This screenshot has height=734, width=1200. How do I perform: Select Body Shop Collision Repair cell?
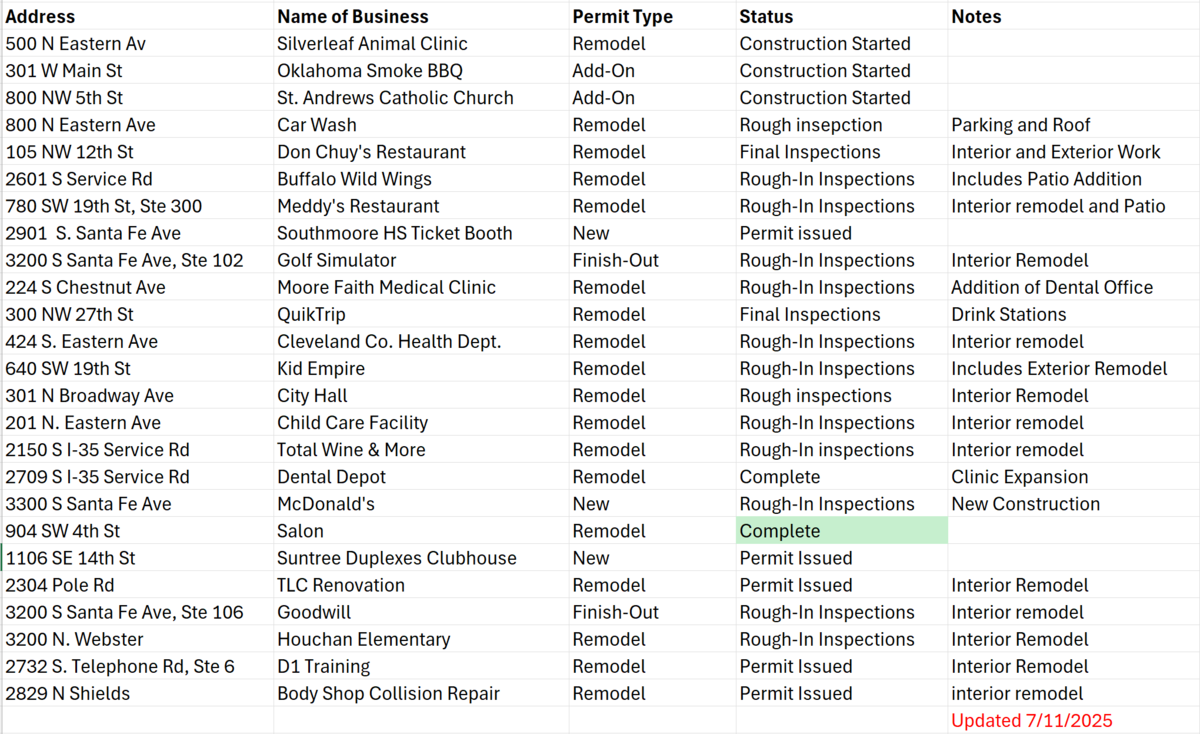421,693
